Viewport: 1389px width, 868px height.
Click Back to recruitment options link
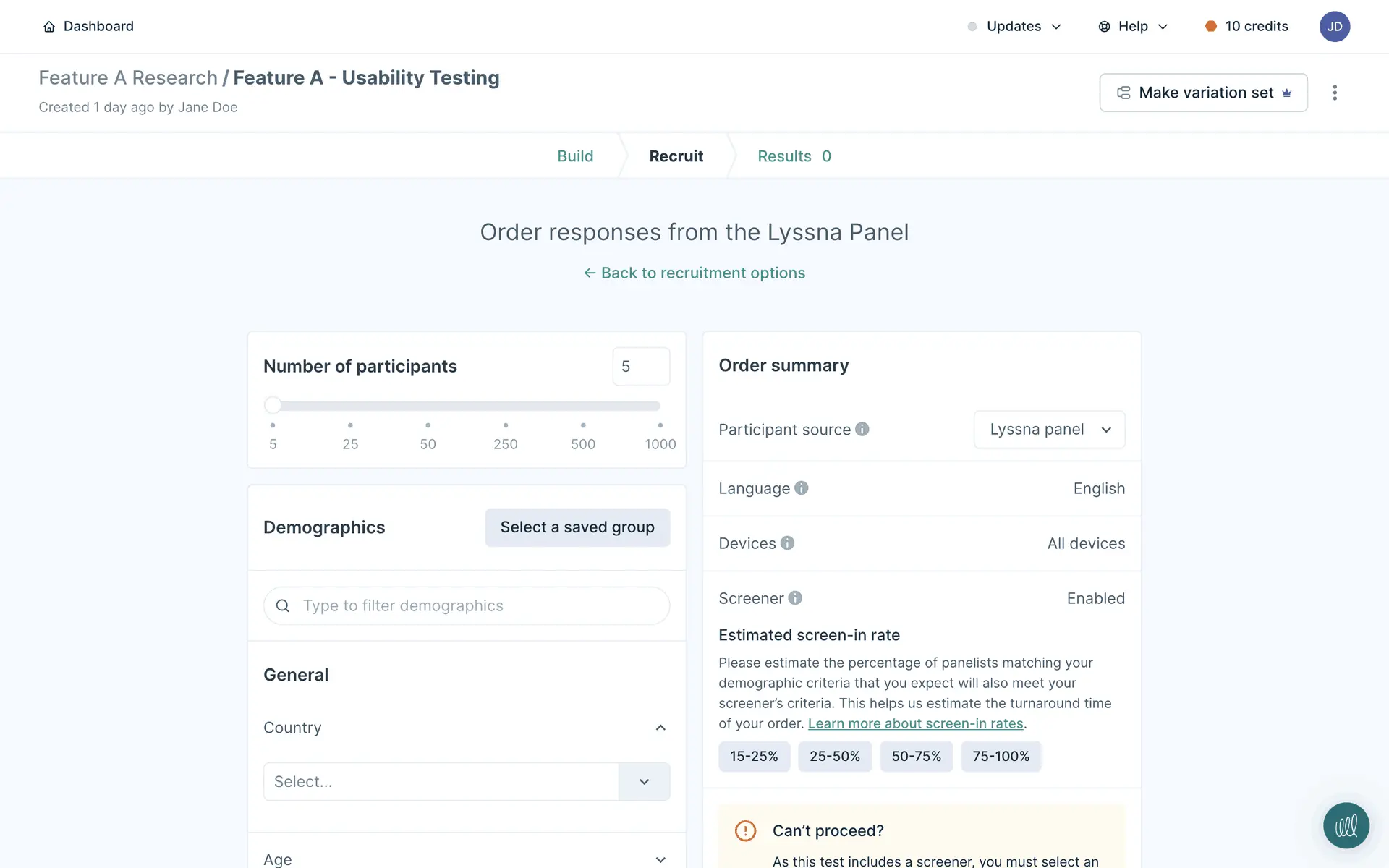click(x=694, y=273)
